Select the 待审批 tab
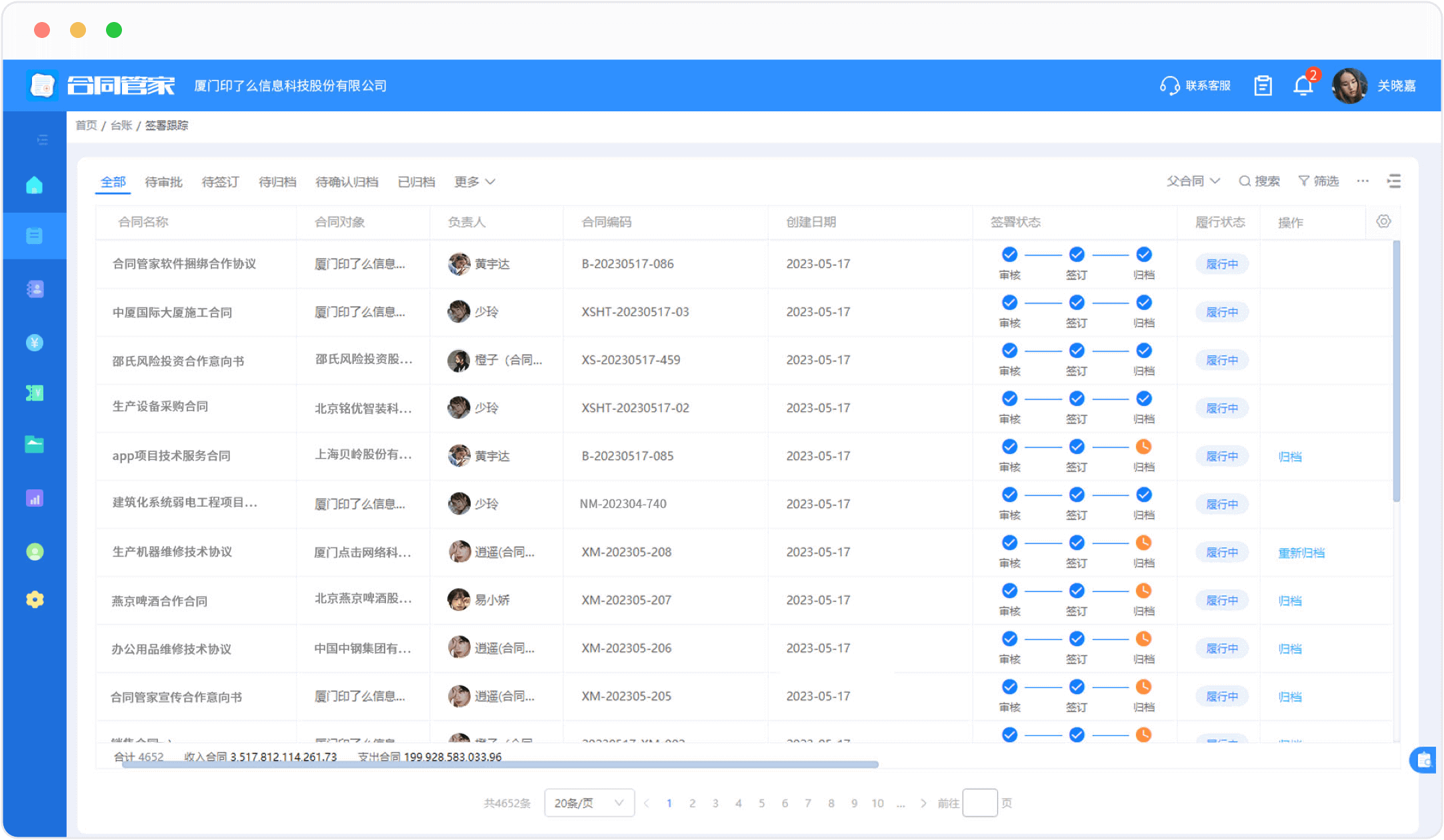1444x840 pixels. (x=163, y=182)
